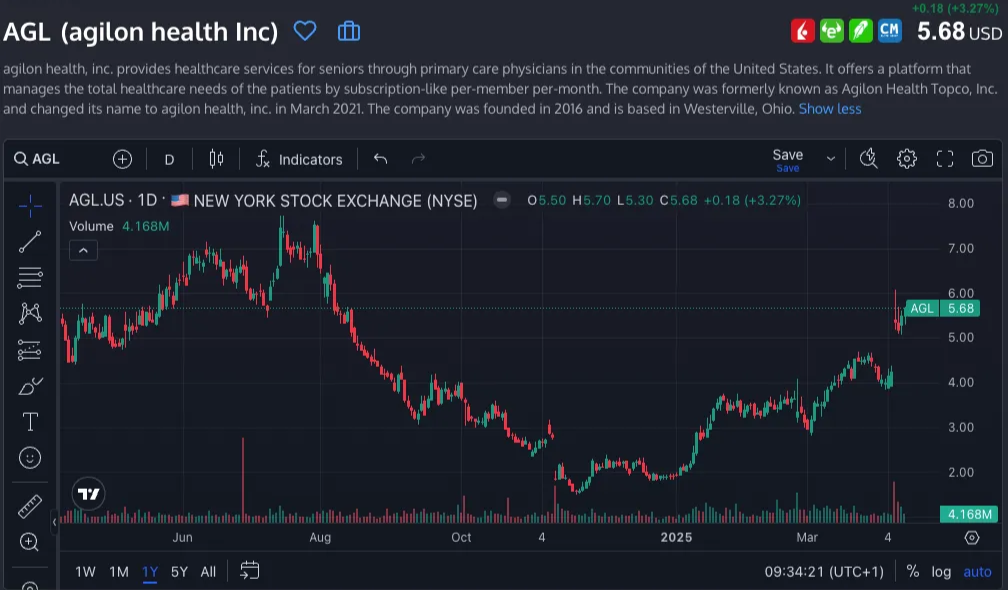Pick the brush drawing tool
The image size is (1008, 590).
tap(30, 386)
